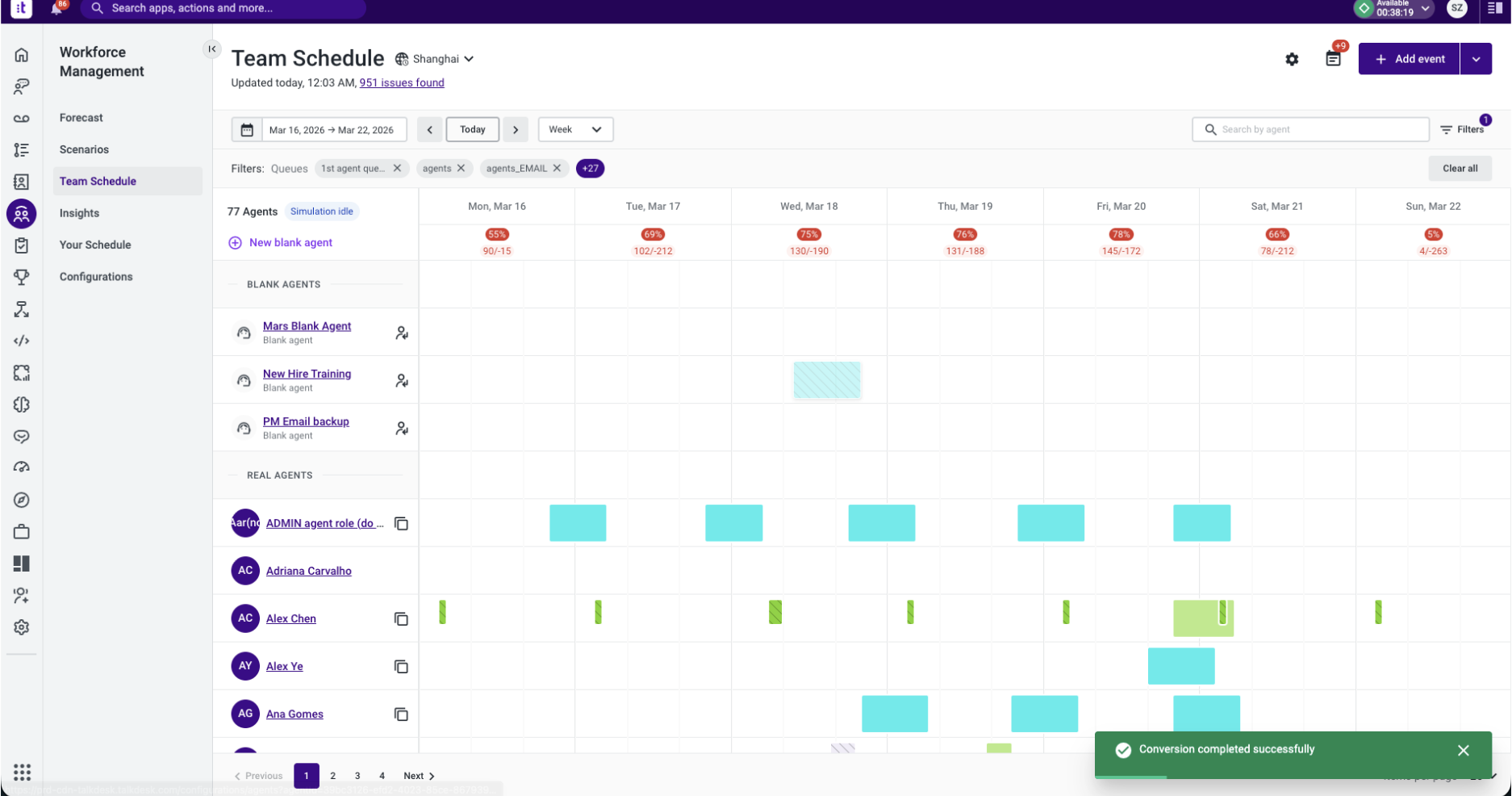Screen dimensions: 1512x796
Task: Click copy icon next to Alex Chen
Action: pyautogui.click(x=401, y=618)
